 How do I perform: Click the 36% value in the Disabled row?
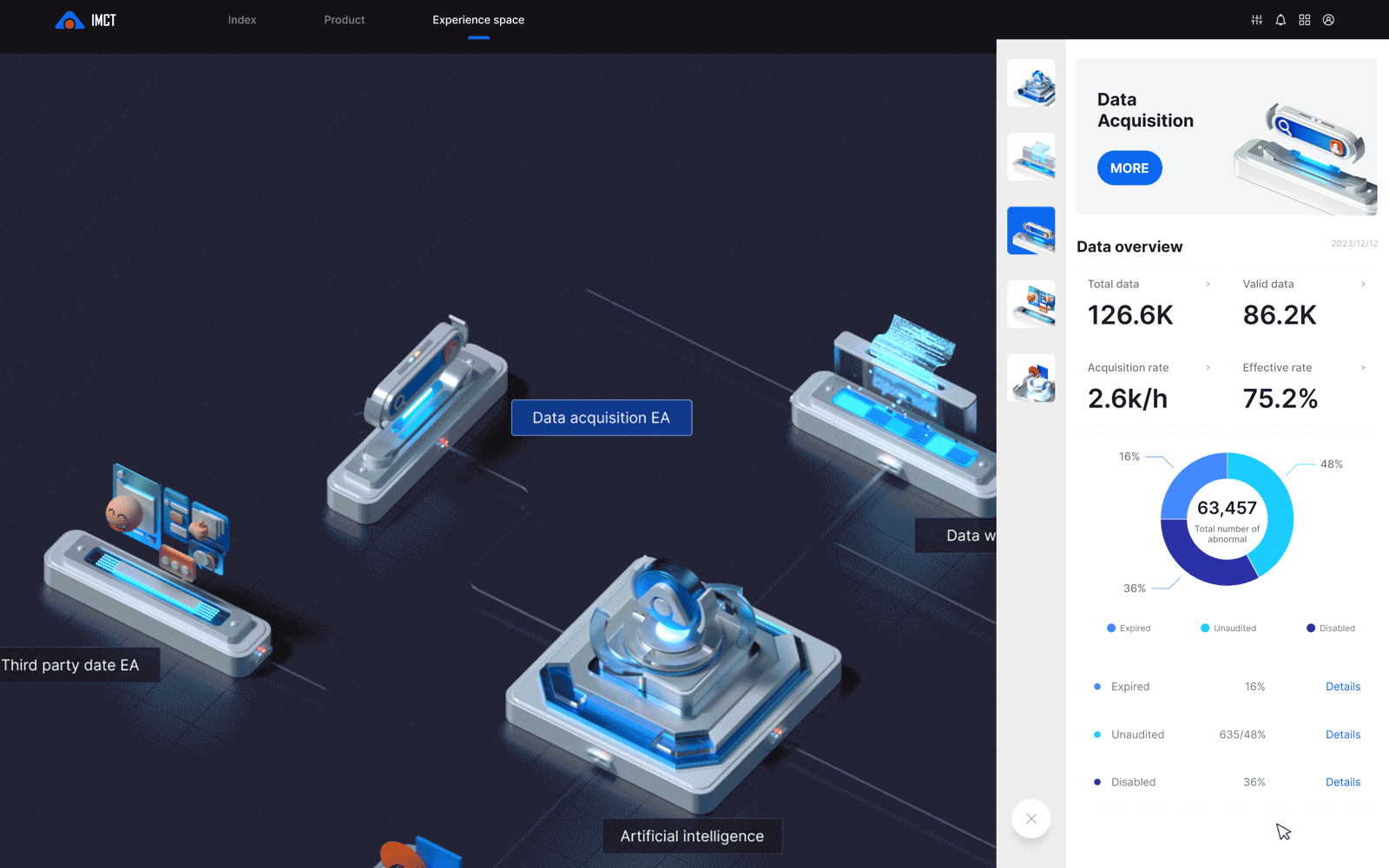coord(1254,782)
